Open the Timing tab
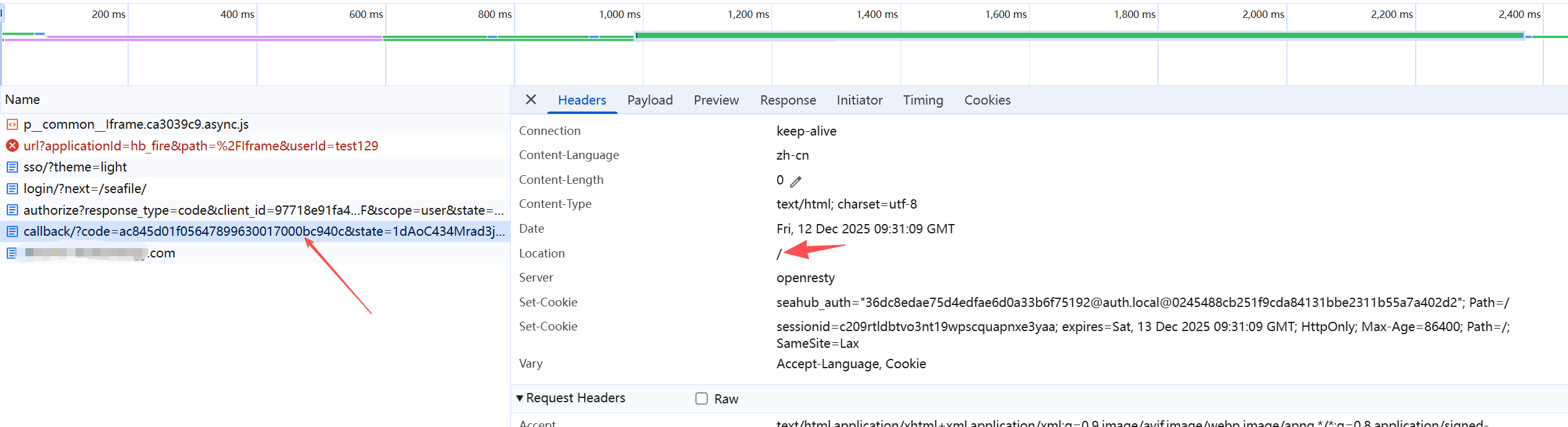This screenshot has height=427, width=1568. [x=923, y=100]
